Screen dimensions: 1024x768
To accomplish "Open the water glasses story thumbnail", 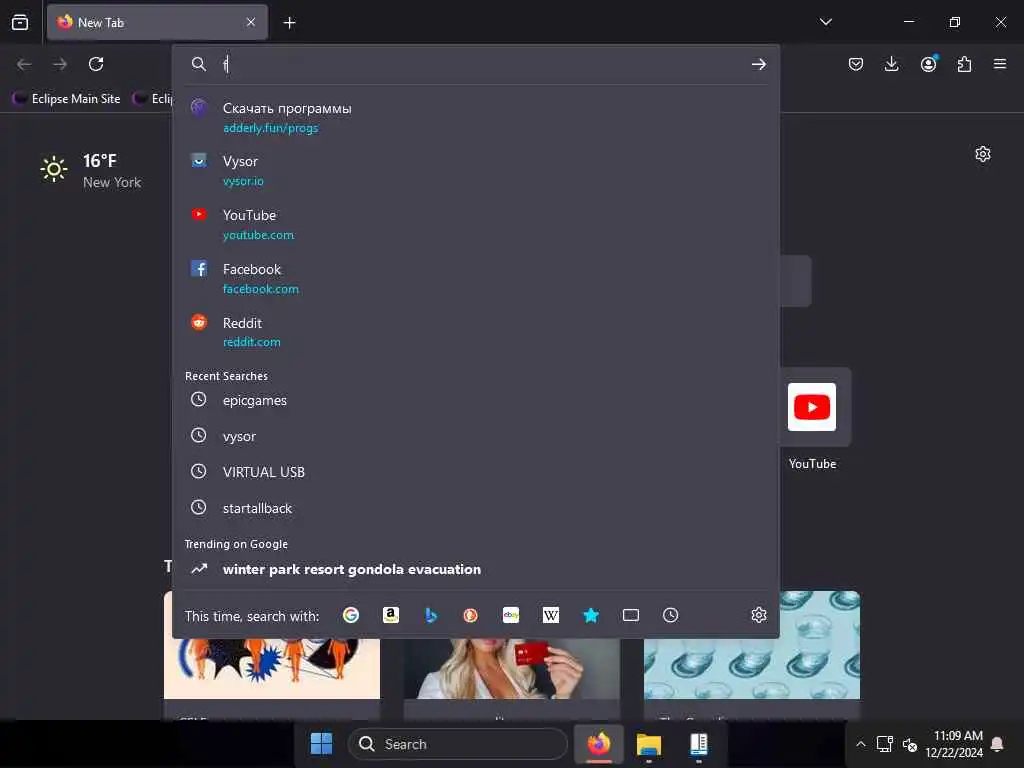I will [752, 668].
